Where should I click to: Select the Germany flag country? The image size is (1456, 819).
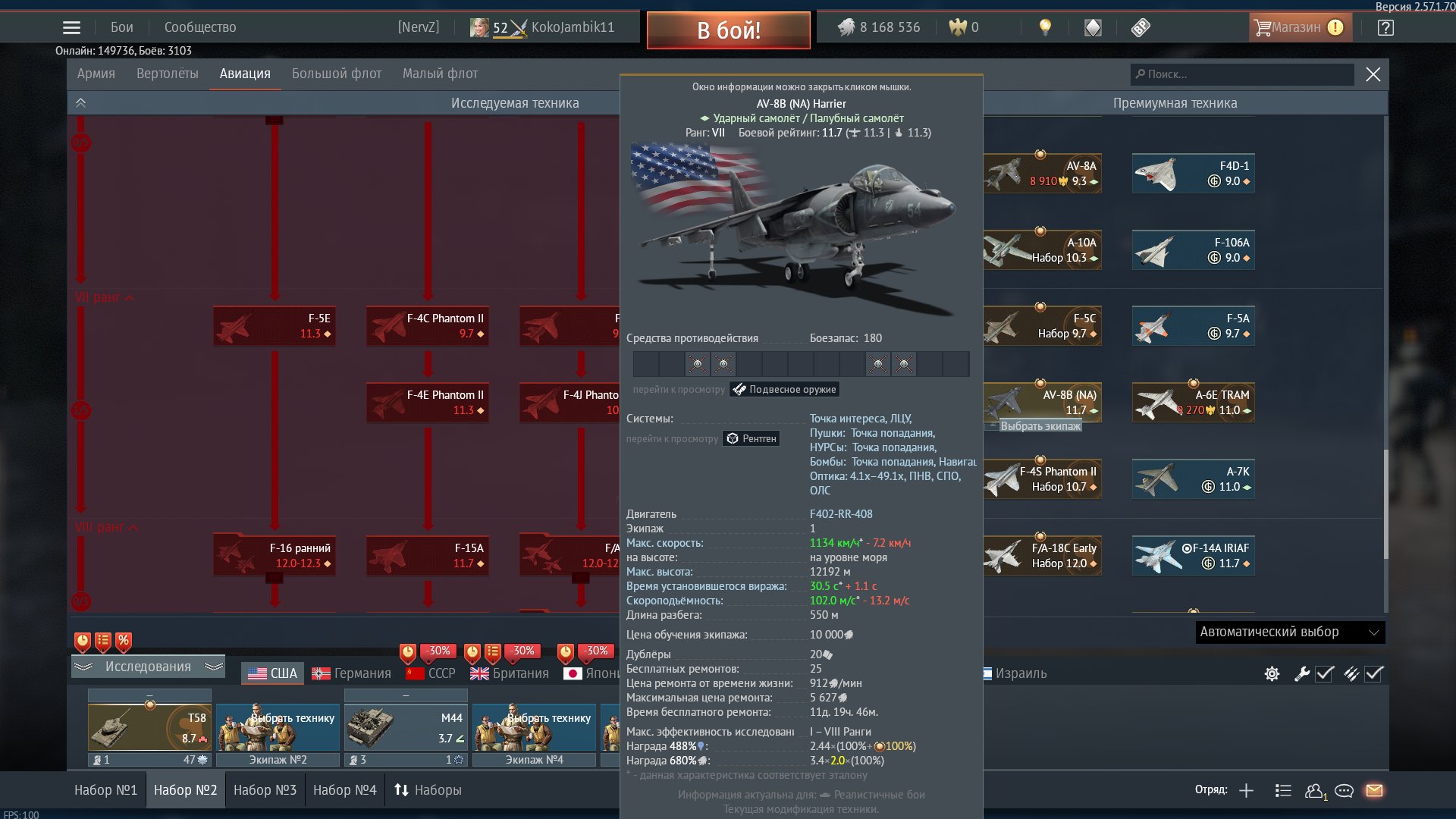coord(351,673)
